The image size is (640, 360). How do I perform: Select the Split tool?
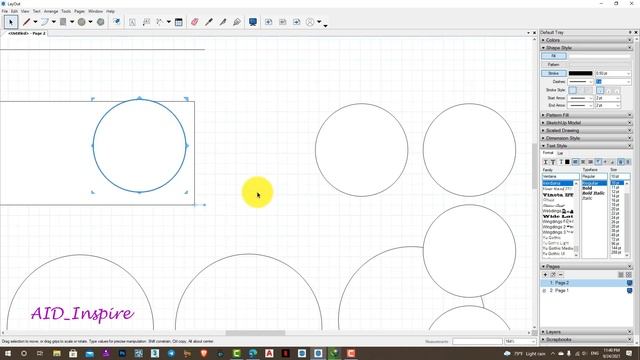222,22
